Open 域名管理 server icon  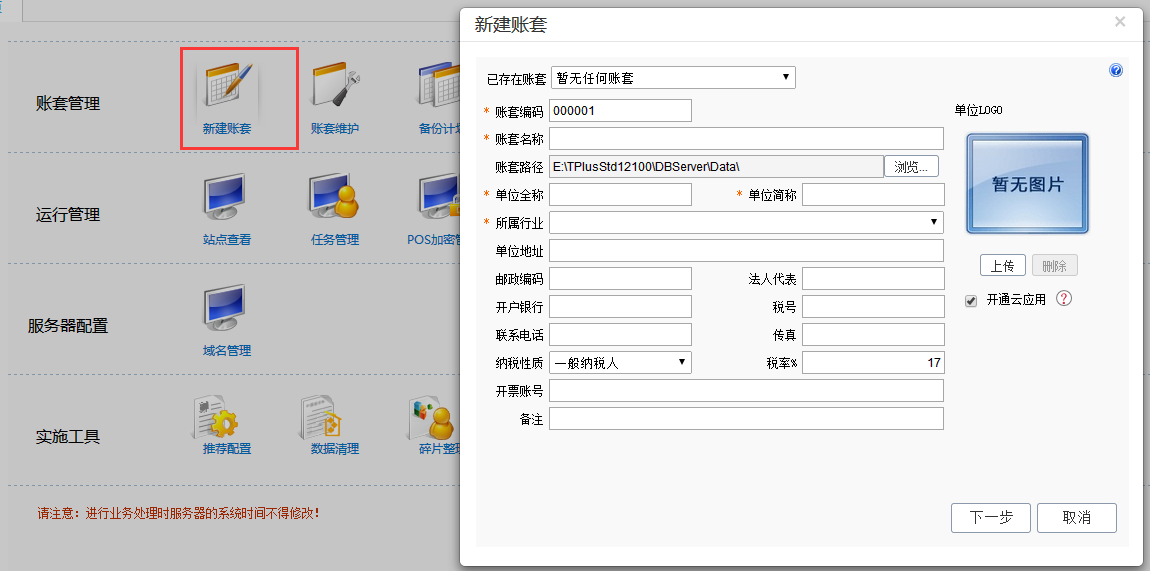click(x=226, y=311)
